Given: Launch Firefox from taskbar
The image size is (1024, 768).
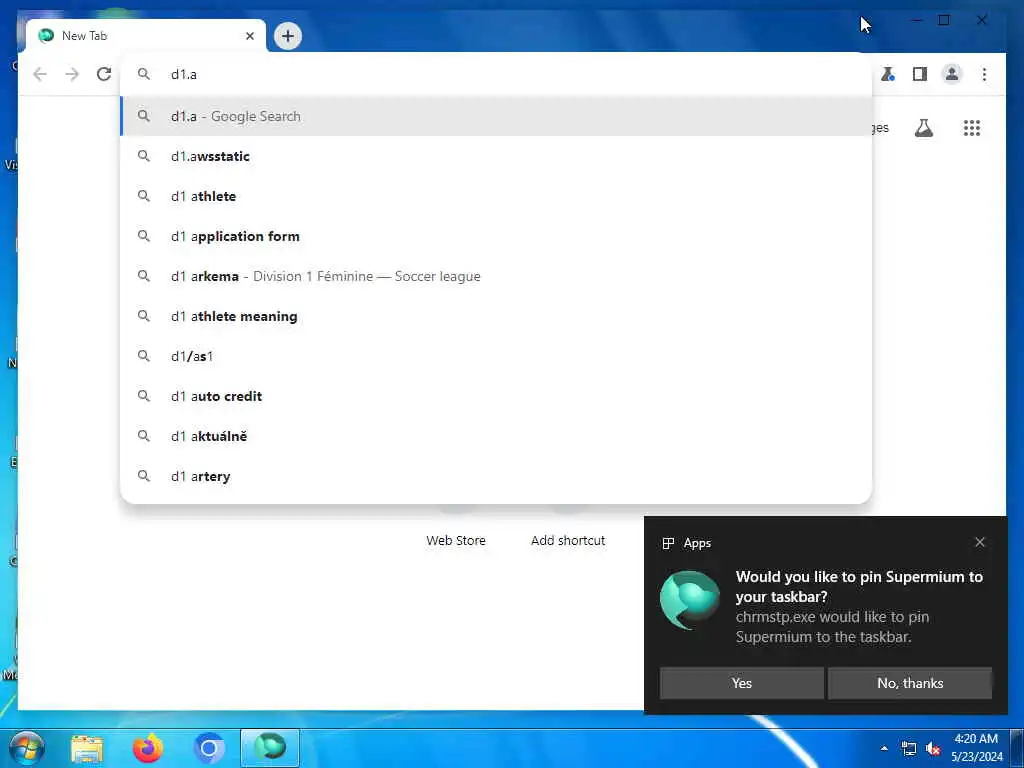Looking at the screenshot, I should 148,748.
